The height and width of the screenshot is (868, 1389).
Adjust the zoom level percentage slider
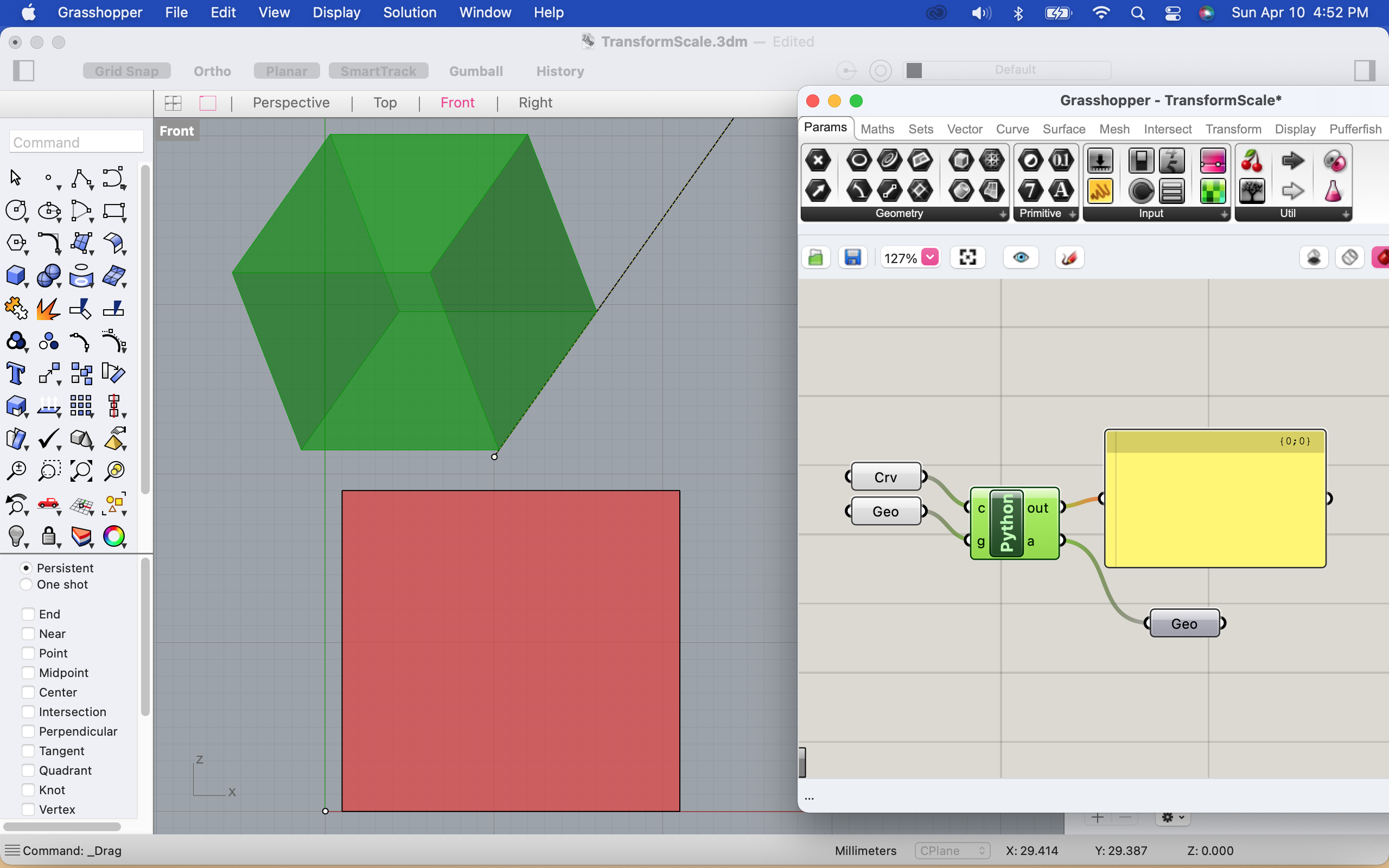930,258
